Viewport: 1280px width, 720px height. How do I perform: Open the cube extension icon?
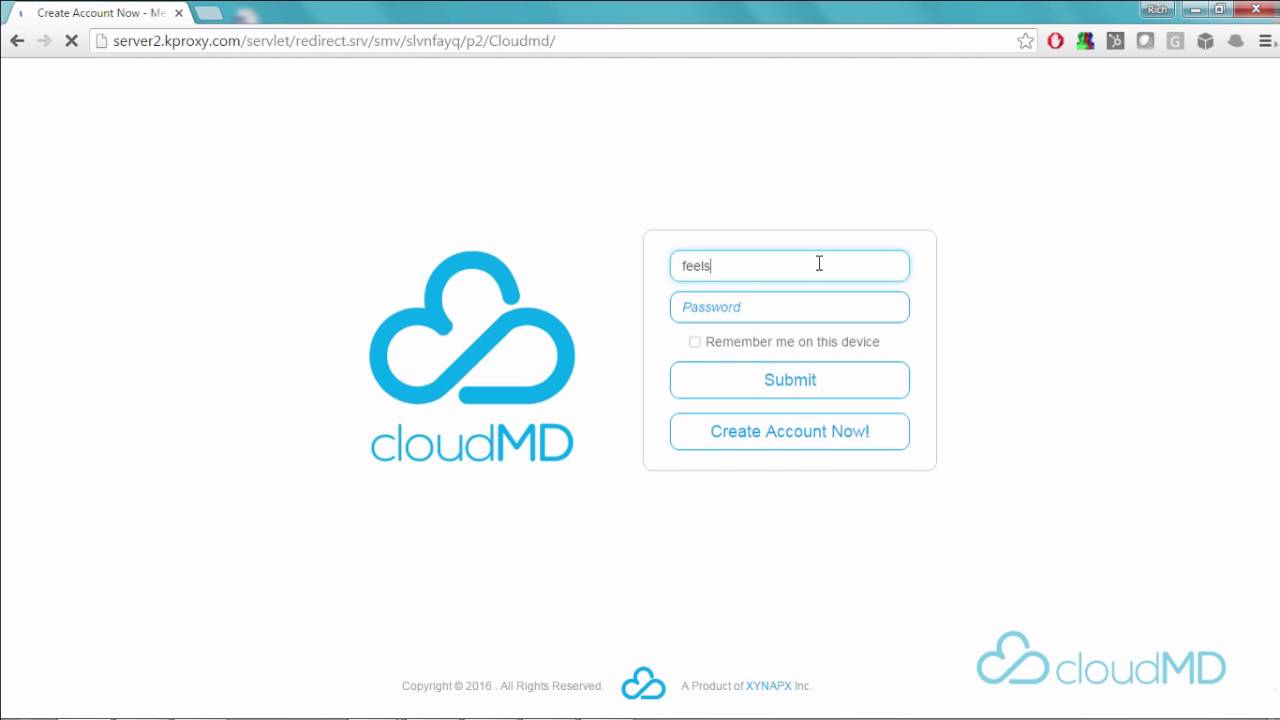1205,41
